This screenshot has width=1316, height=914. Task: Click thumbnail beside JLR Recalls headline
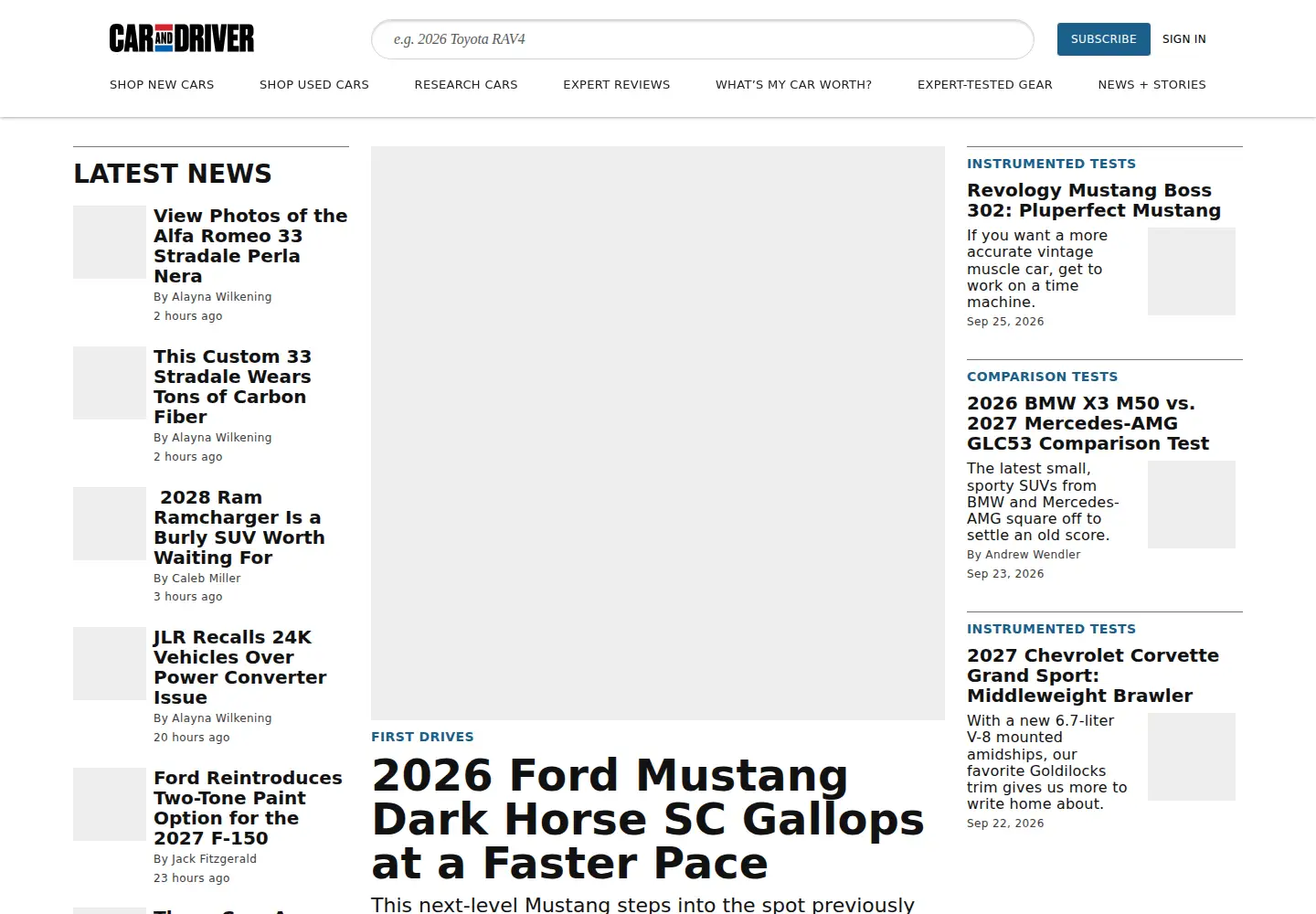(110, 664)
